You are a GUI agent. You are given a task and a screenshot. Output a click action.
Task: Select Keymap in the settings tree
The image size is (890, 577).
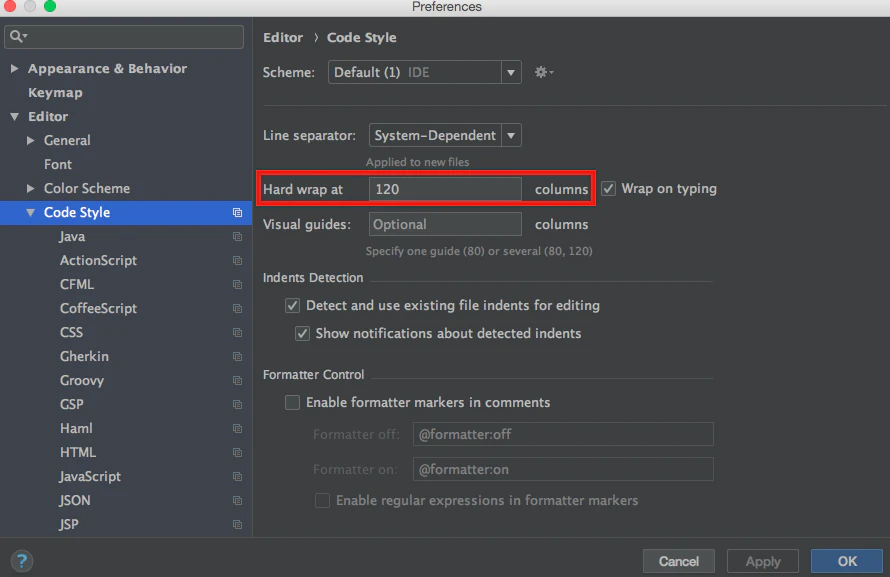55,92
